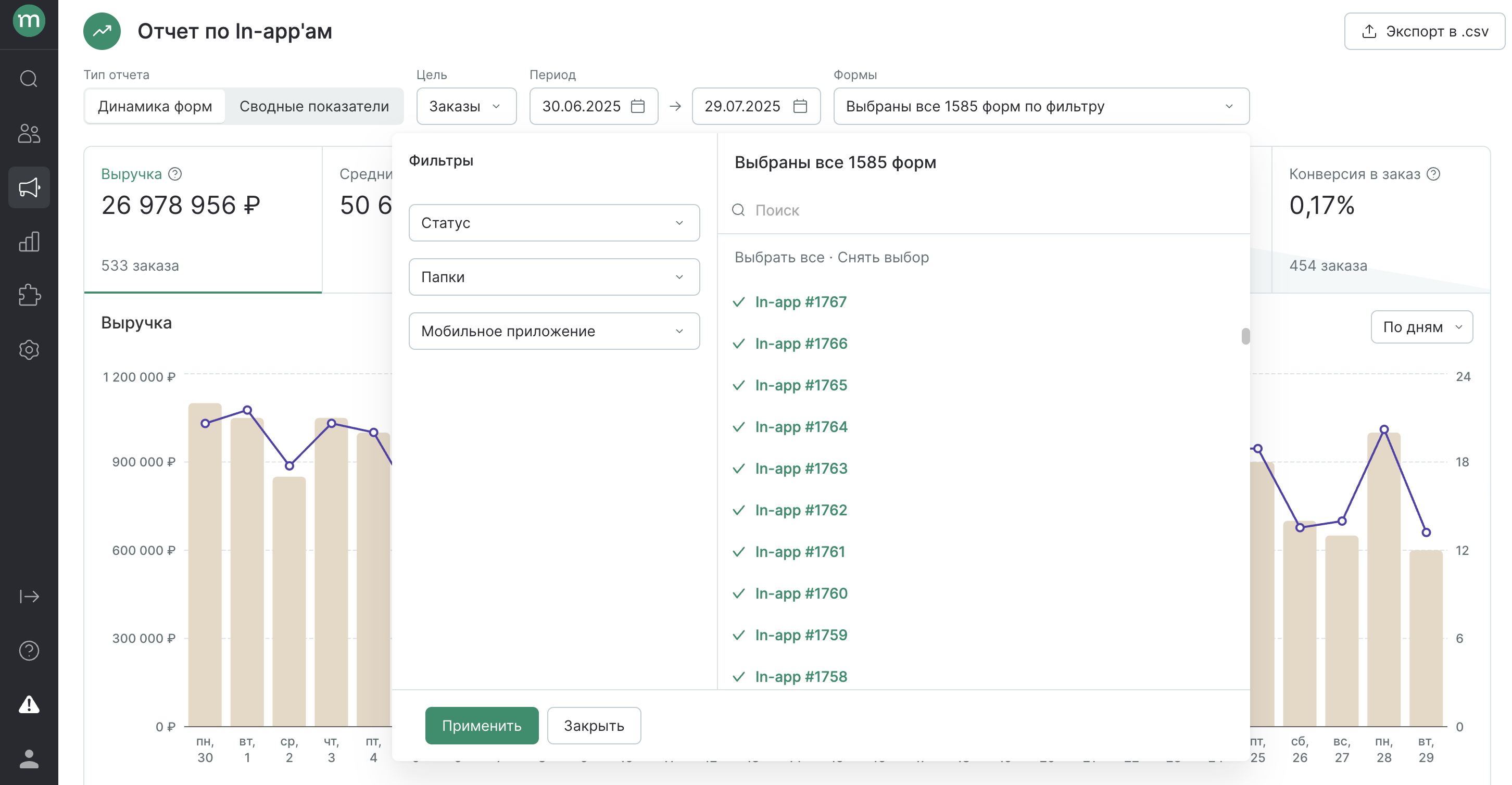Click the Выручка help question icon
The height and width of the screenshot is (785, 1512).
(x=175, y=174)
